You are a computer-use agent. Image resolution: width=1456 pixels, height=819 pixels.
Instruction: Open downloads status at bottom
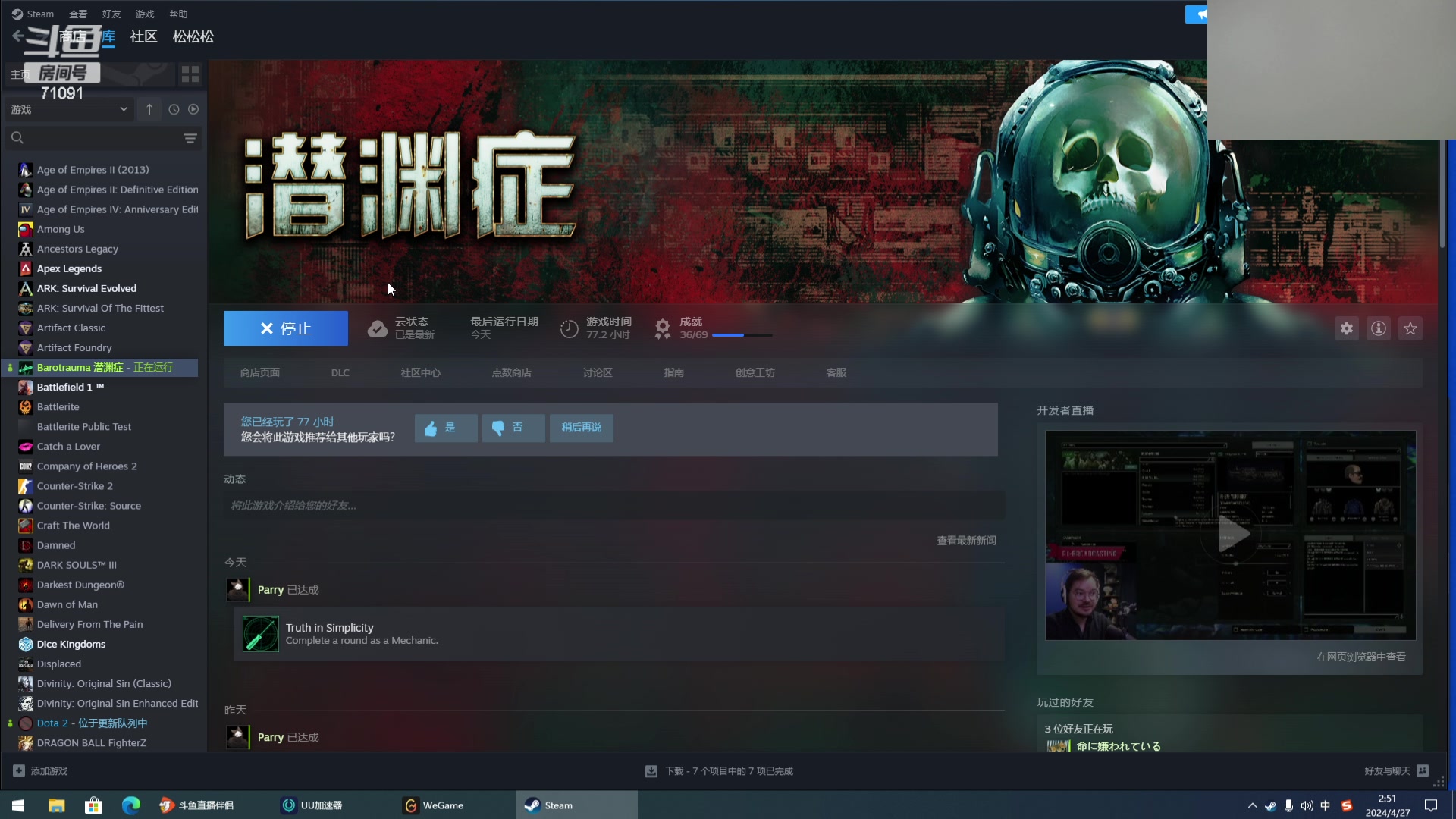pos(719,771)
